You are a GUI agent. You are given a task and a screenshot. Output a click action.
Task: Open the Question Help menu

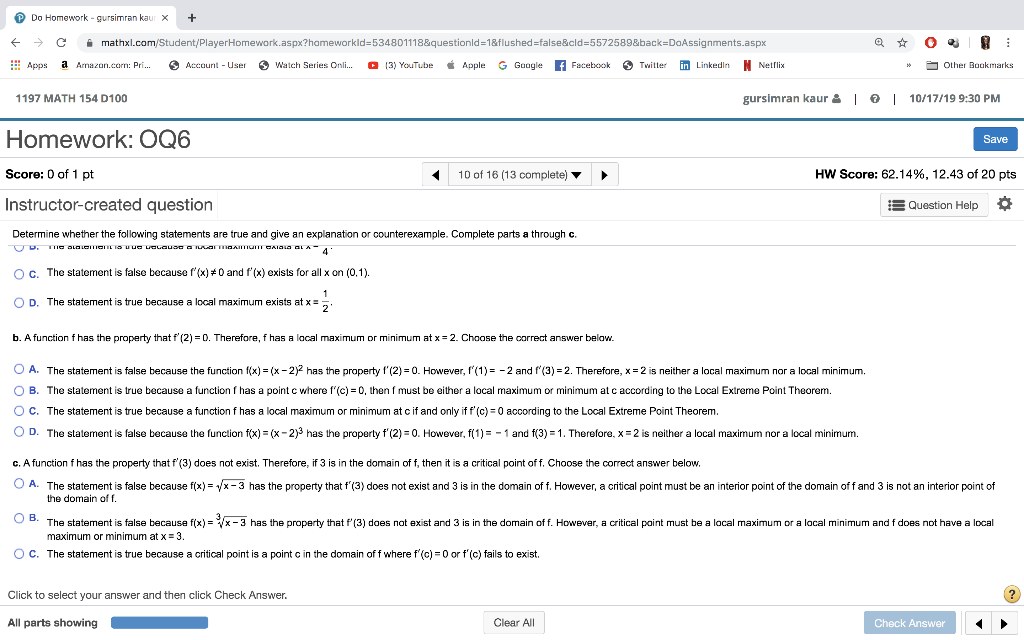[933, 205]
